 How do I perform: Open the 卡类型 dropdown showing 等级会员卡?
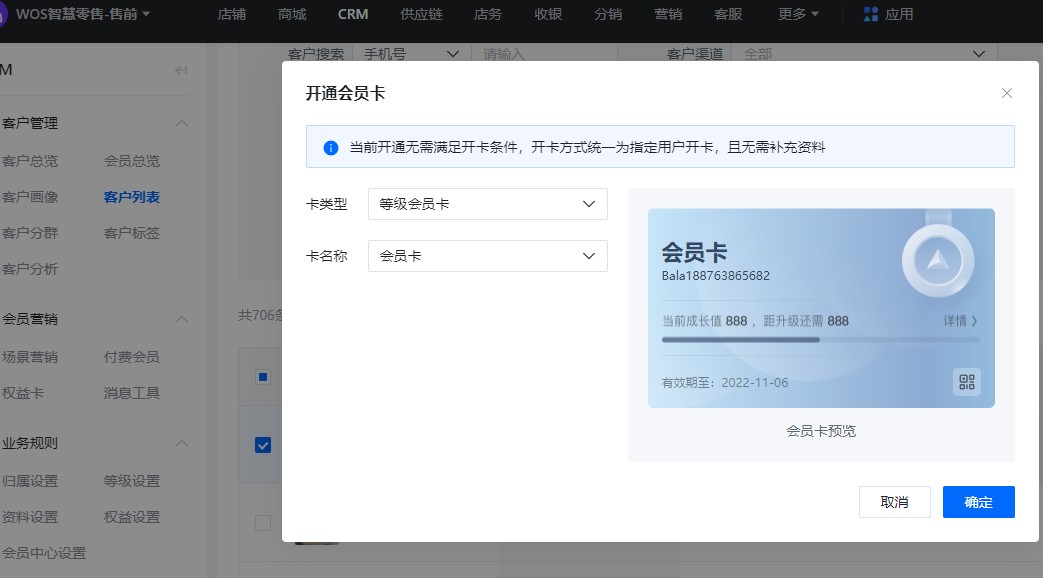[487, 204]
